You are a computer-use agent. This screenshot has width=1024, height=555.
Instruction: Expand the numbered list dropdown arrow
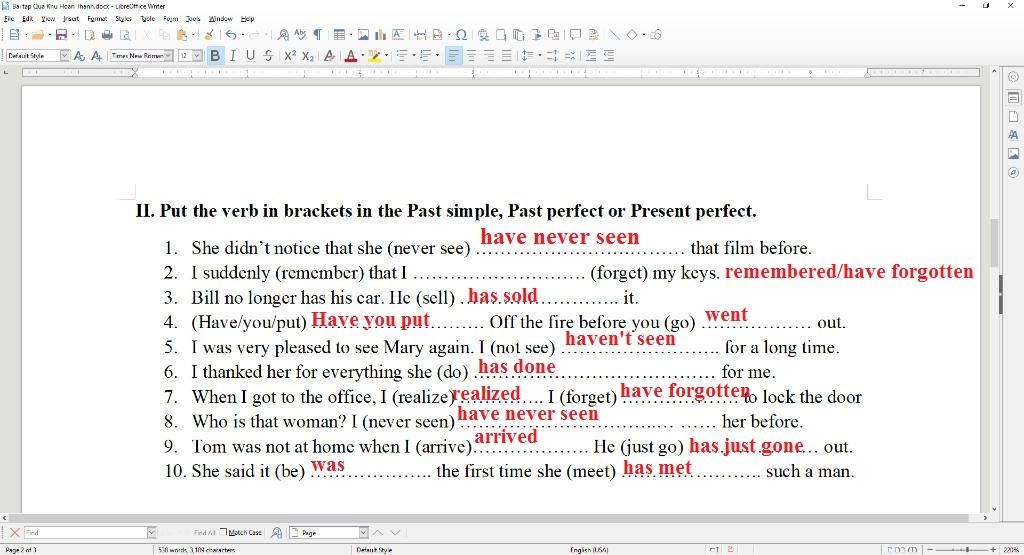437,56
